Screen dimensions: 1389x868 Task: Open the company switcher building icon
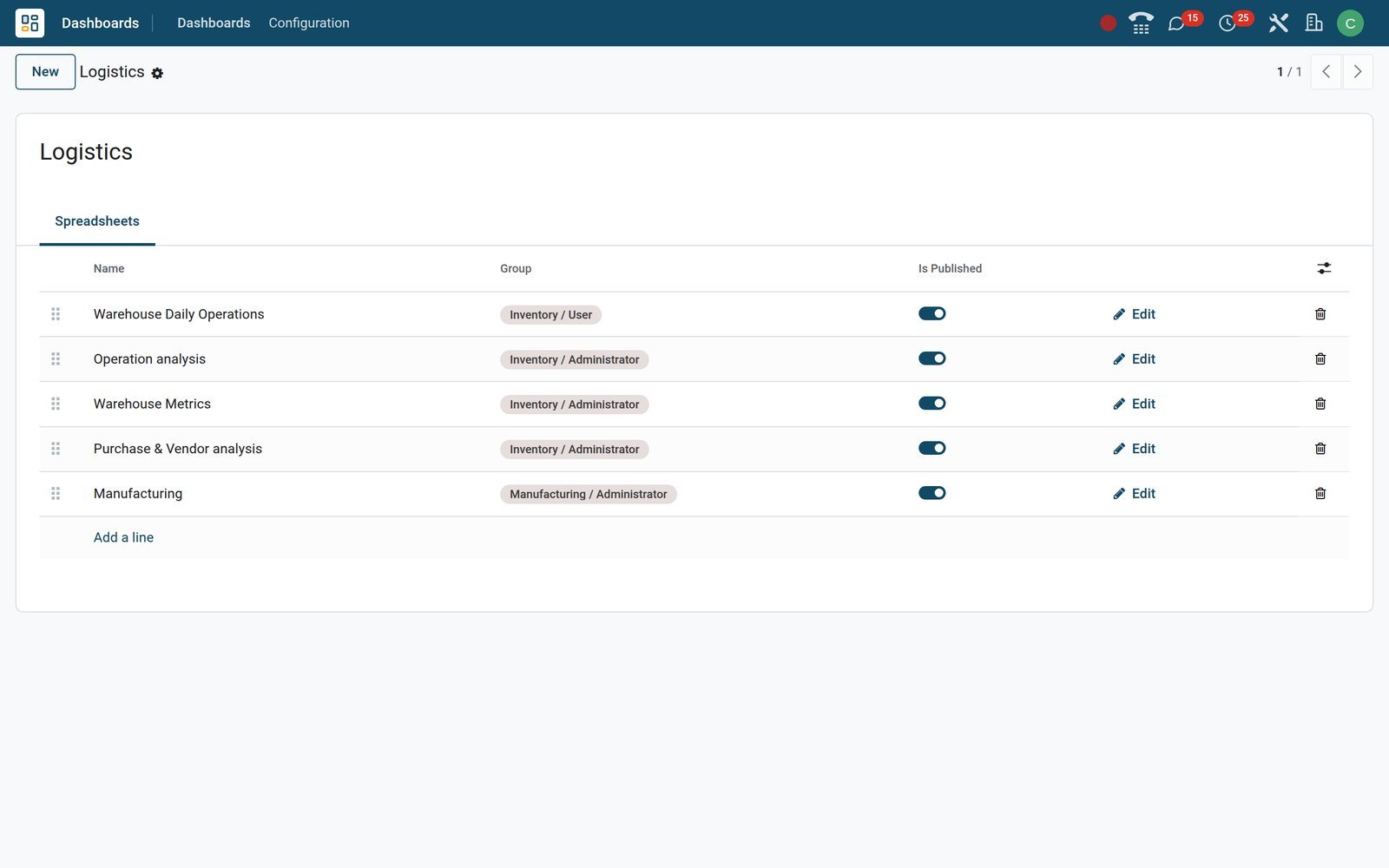[1313, 23]
